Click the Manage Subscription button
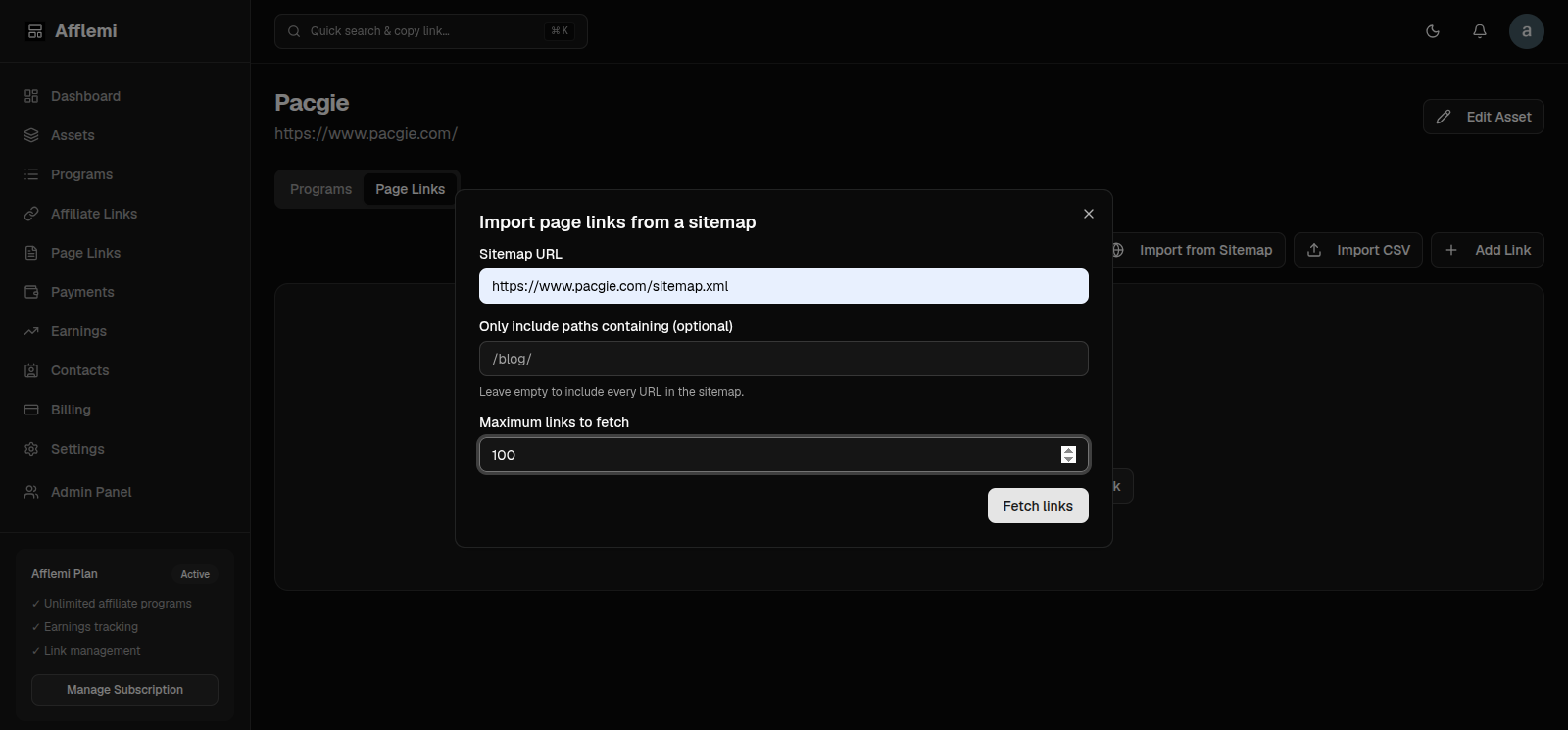 124,690
